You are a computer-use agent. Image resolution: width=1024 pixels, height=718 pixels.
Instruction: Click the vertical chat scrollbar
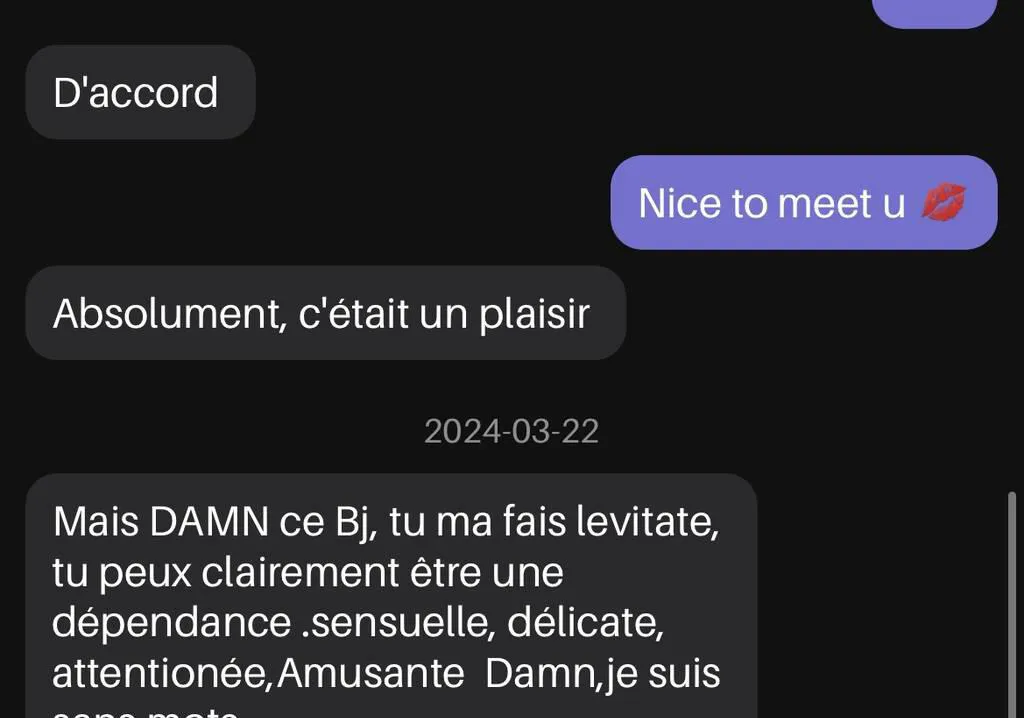(1012, 604)
